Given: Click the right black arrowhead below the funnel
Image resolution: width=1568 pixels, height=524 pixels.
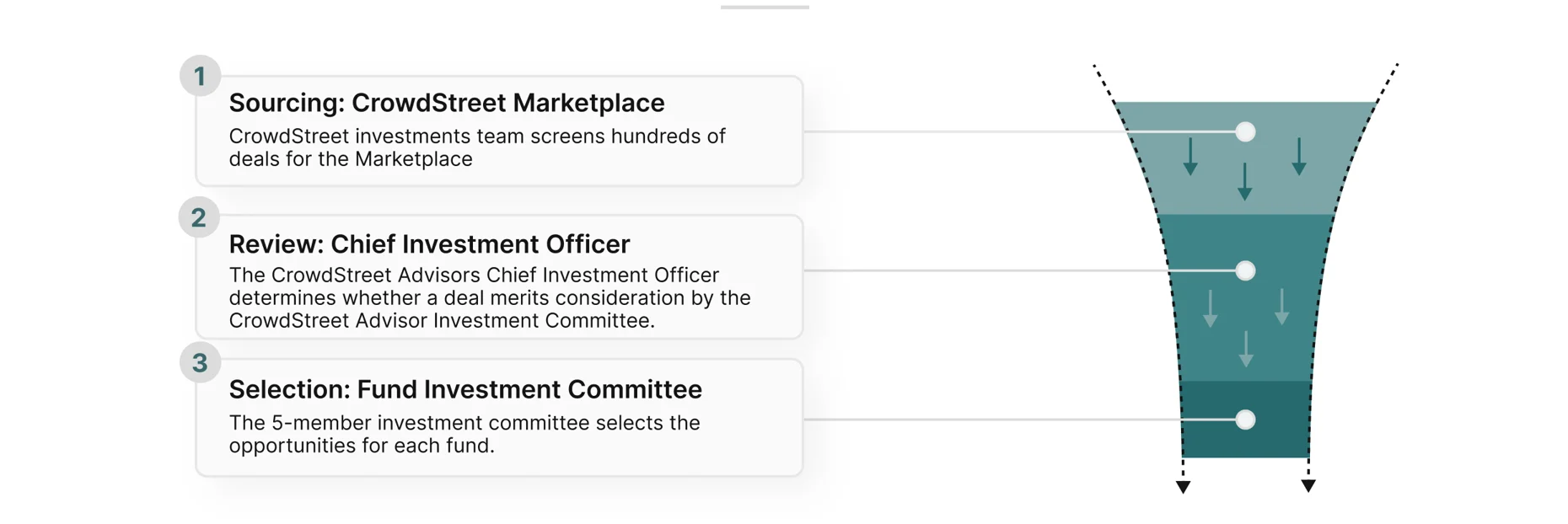Looking at the screenshot, I should [1308, 486].
